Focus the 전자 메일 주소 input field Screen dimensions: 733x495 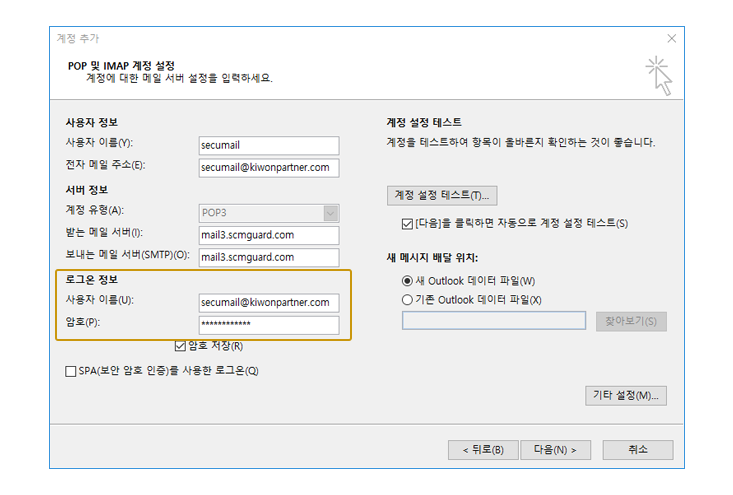(x=269, y=167)
